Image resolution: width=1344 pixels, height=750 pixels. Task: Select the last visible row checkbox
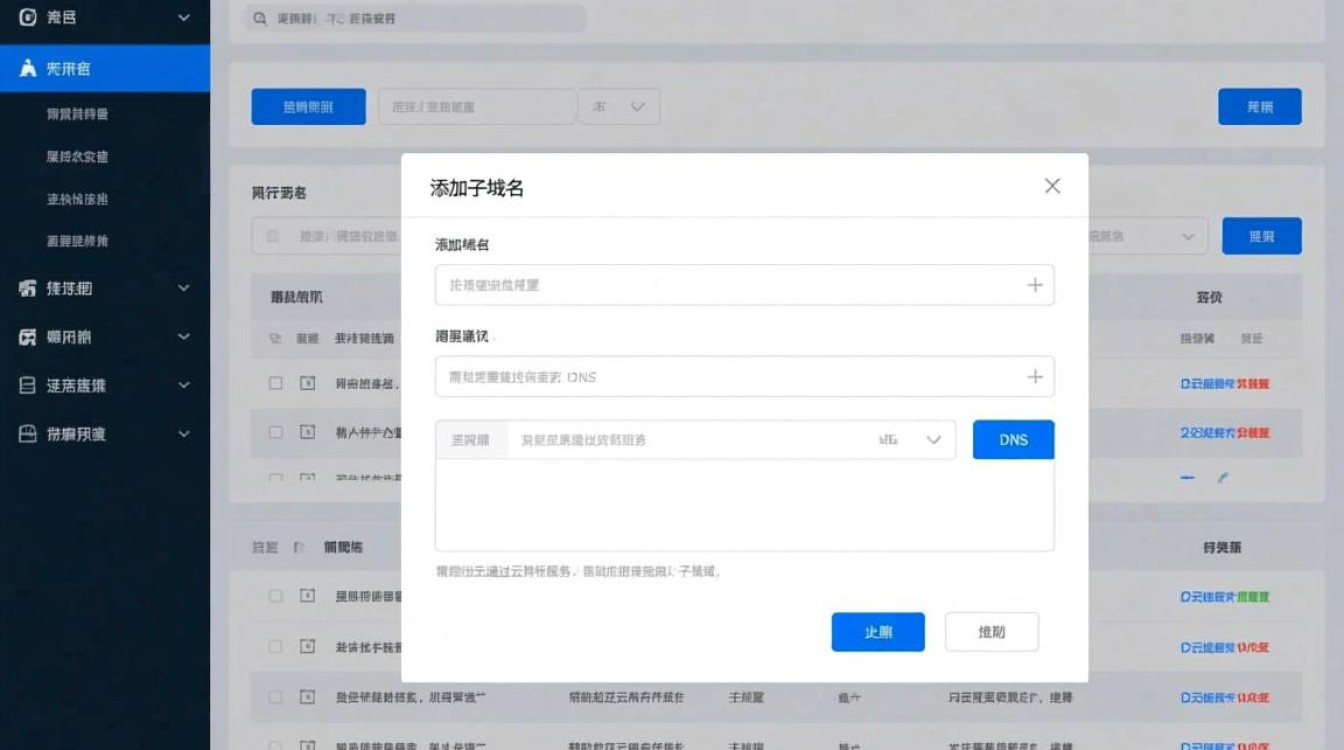(x=277, y=745)
